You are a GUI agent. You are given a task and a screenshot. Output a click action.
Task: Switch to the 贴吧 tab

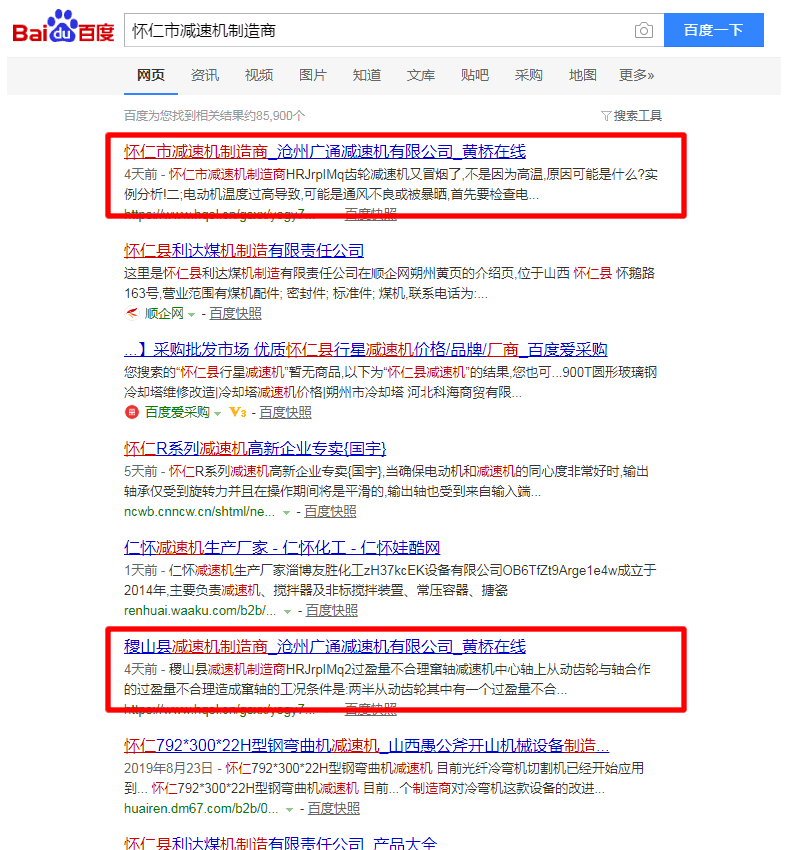pyautogui.click(x=475, y=75)
